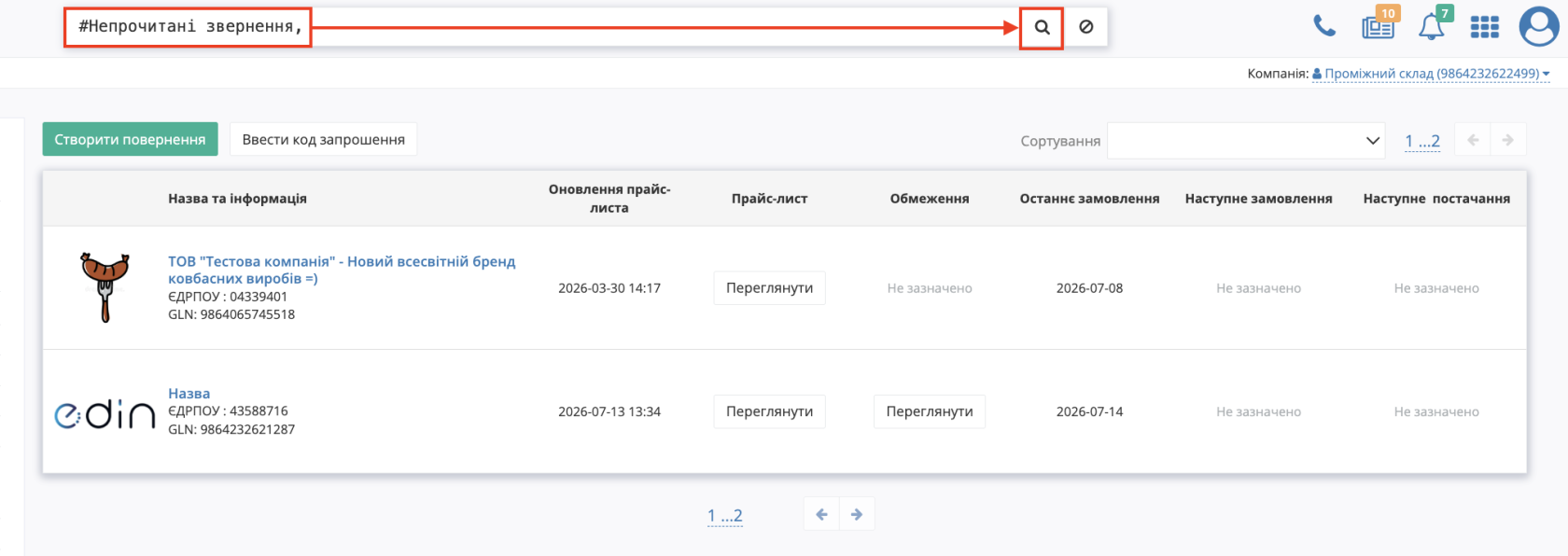Open ТОВ "Тестова компанія" company link
Viewport: 1568px width, 556px height.
[342, 270]
